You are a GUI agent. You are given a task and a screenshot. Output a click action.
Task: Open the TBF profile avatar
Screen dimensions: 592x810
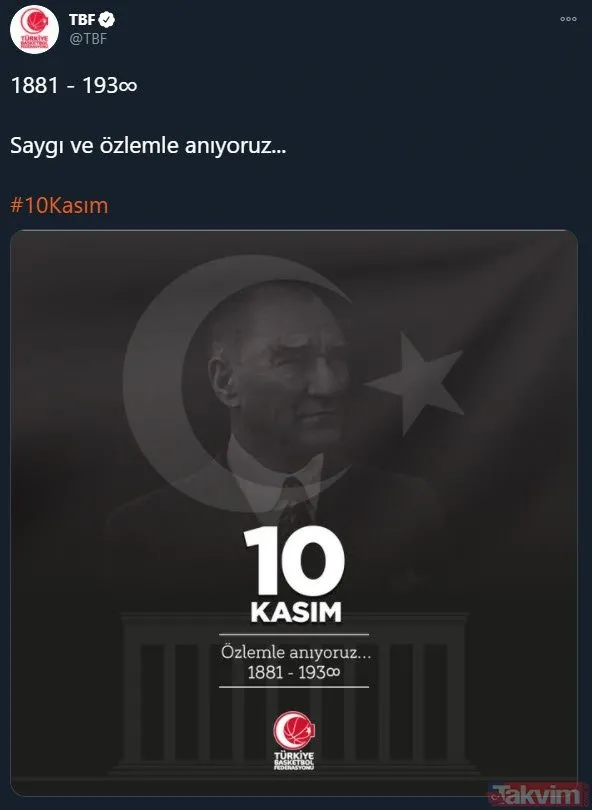click(34, 29)
